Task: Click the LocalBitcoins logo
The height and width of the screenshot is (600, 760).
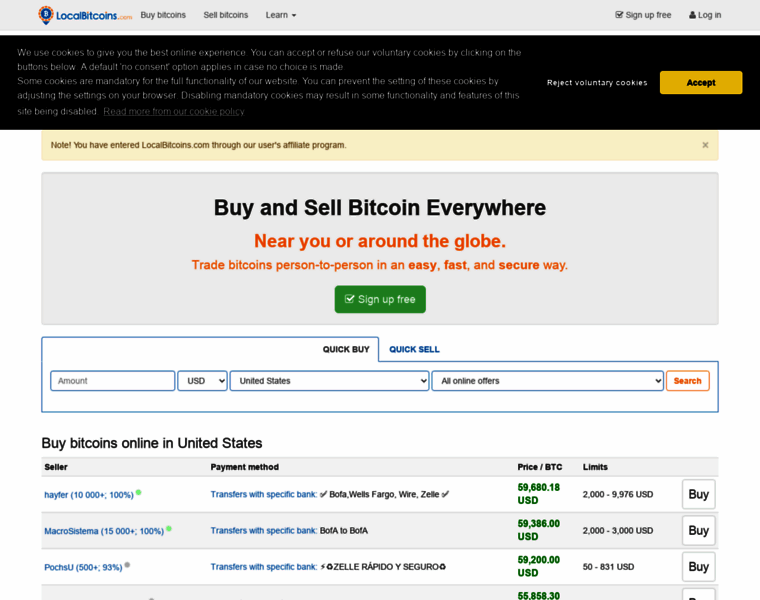Action: (85, 15)
